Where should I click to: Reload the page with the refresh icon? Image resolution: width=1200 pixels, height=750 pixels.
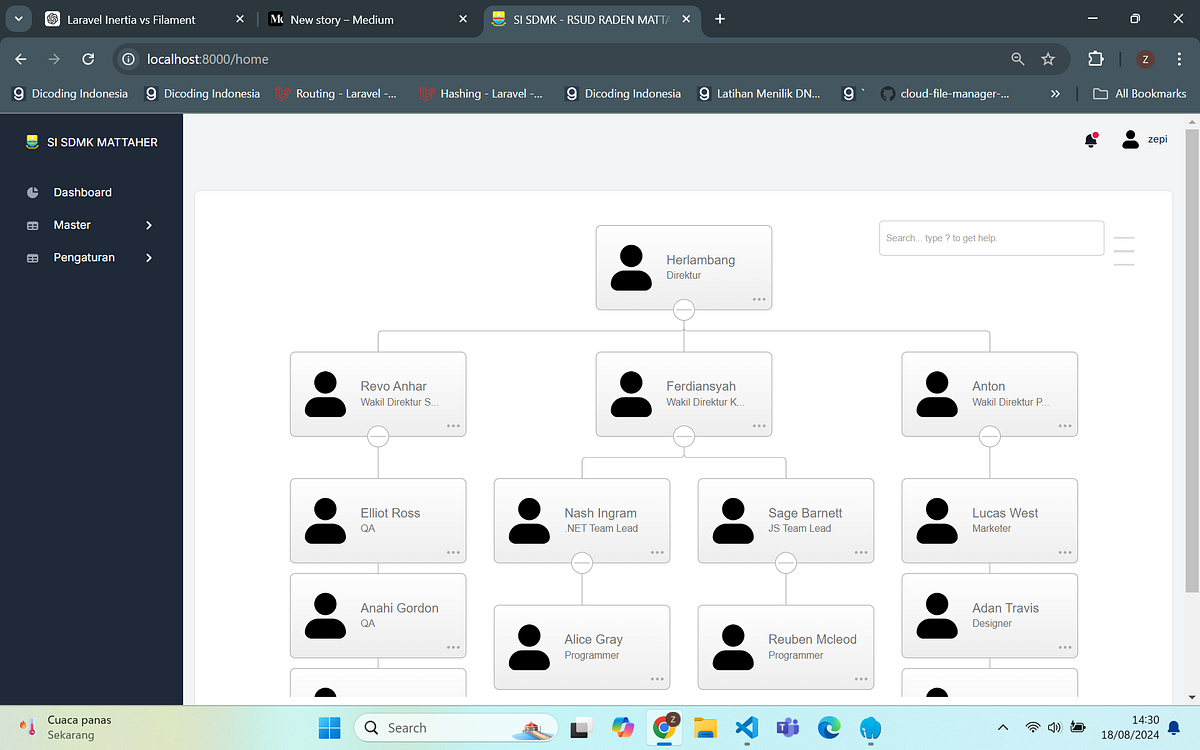tap(88, 59)
